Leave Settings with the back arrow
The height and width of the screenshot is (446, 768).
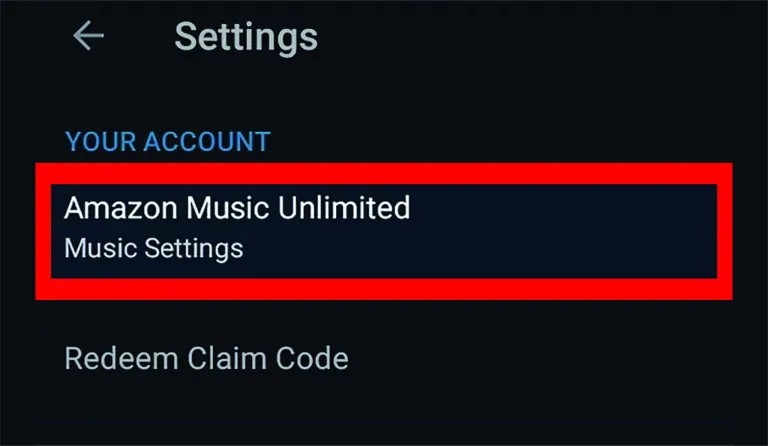88,35
